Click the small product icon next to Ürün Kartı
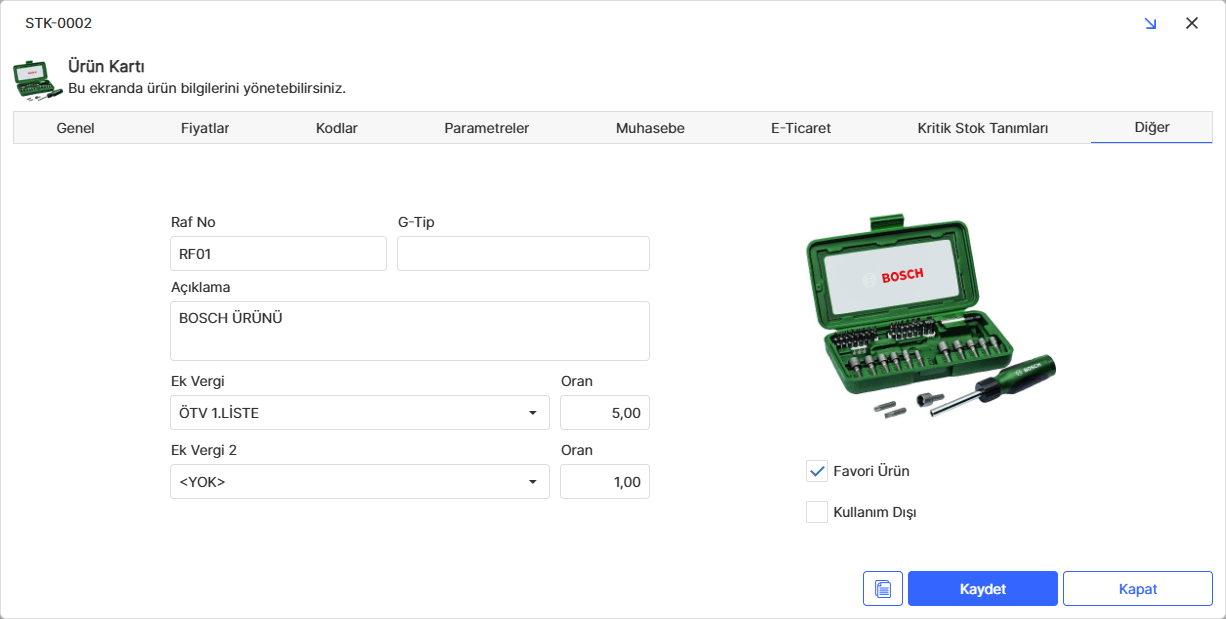Screen dimensions: 1226x619 point(37,80)
